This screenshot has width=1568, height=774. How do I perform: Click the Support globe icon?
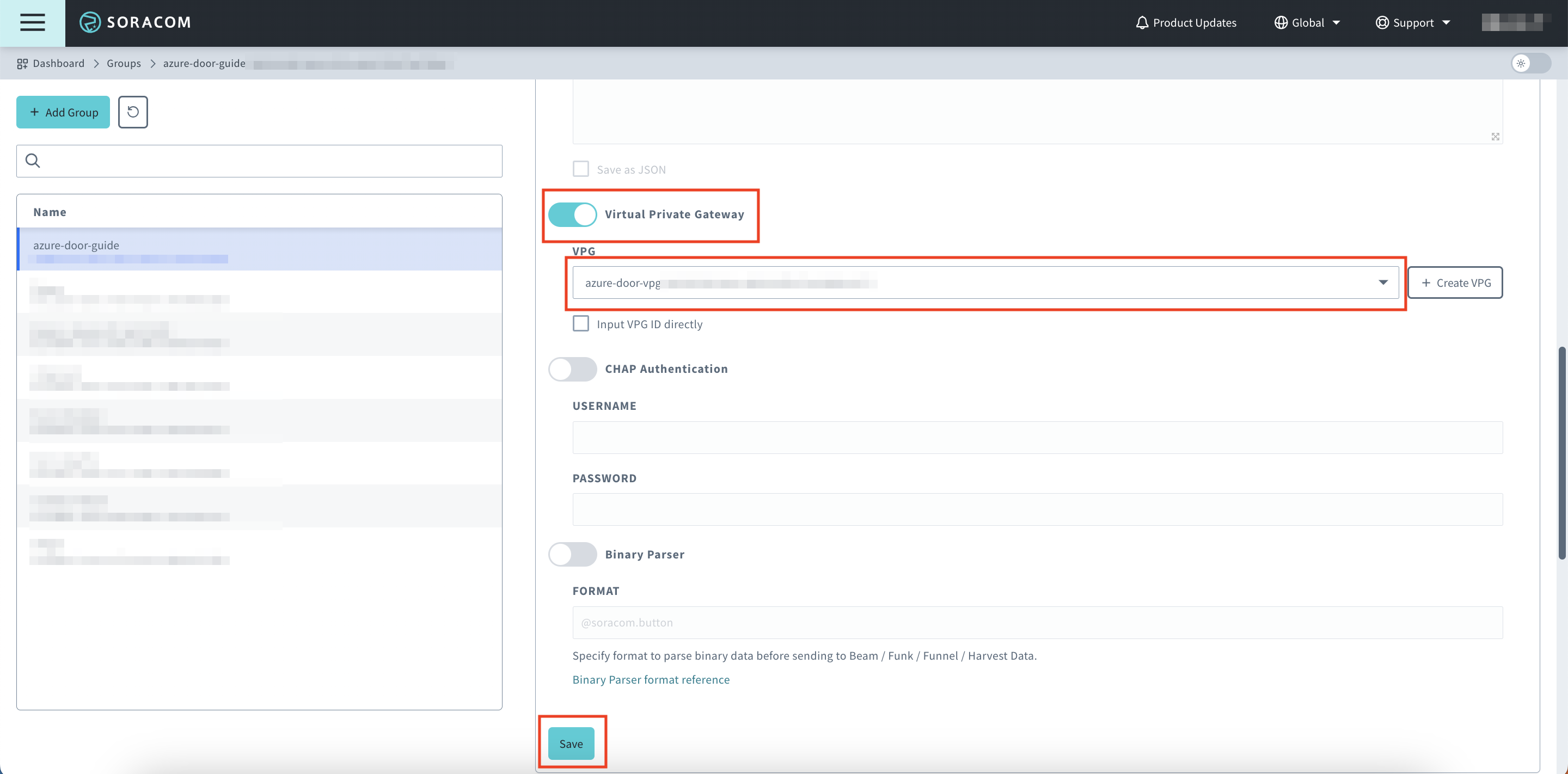point(1381,22)
